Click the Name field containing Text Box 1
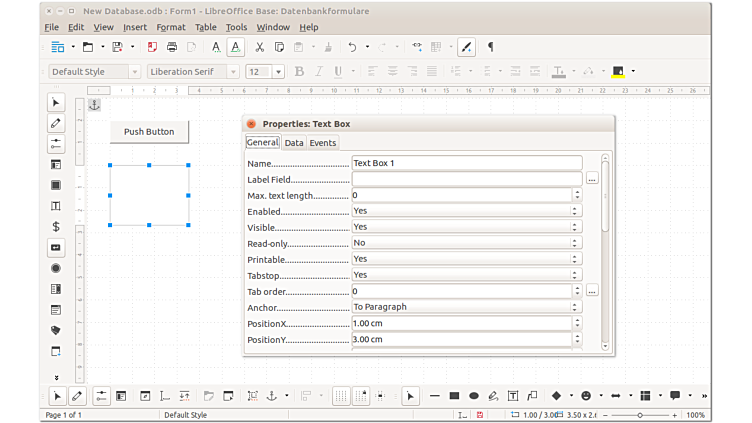This screenshot has height=423, width=752. (x=466, y=163)
